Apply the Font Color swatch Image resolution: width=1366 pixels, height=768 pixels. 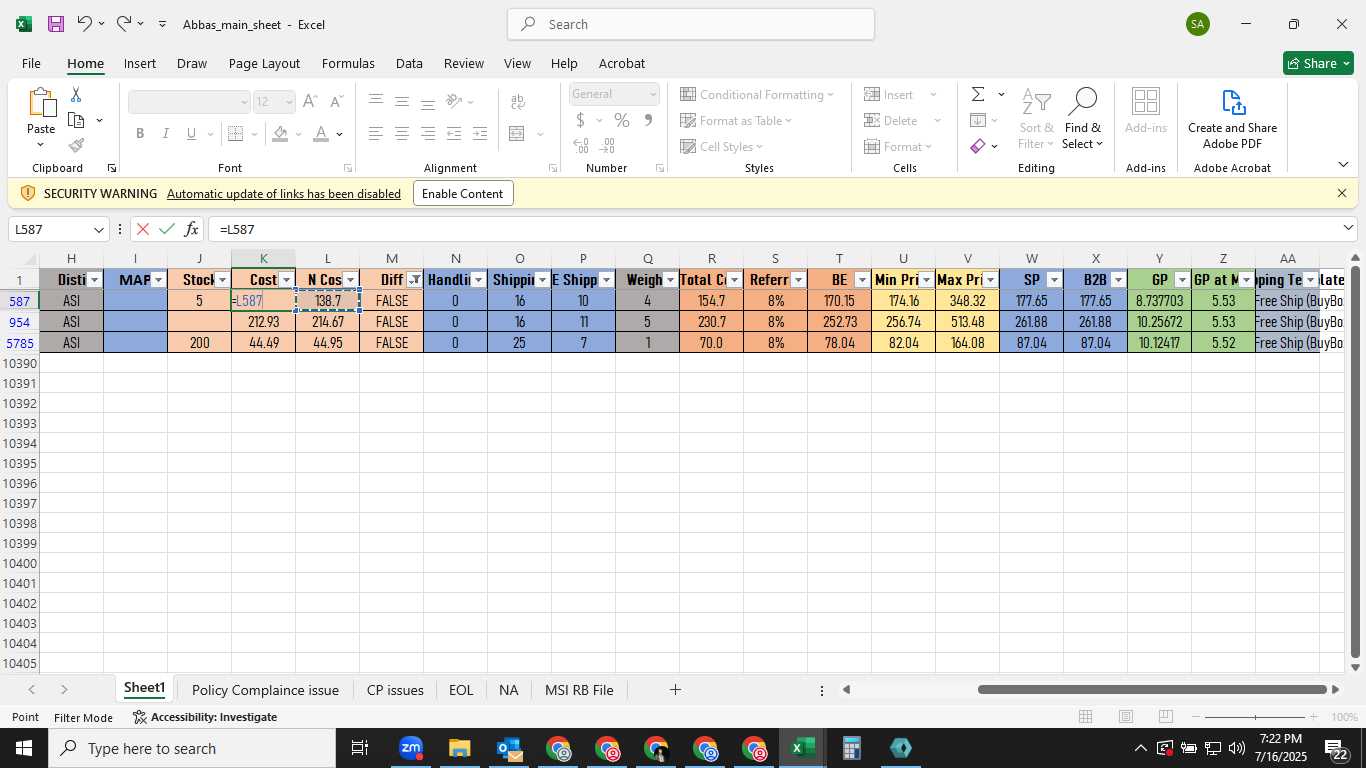321,133
